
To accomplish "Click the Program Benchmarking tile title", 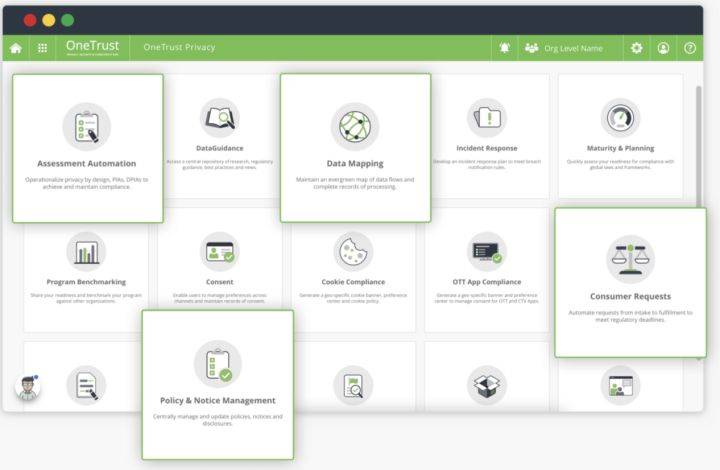I will (x=86, y=282).
